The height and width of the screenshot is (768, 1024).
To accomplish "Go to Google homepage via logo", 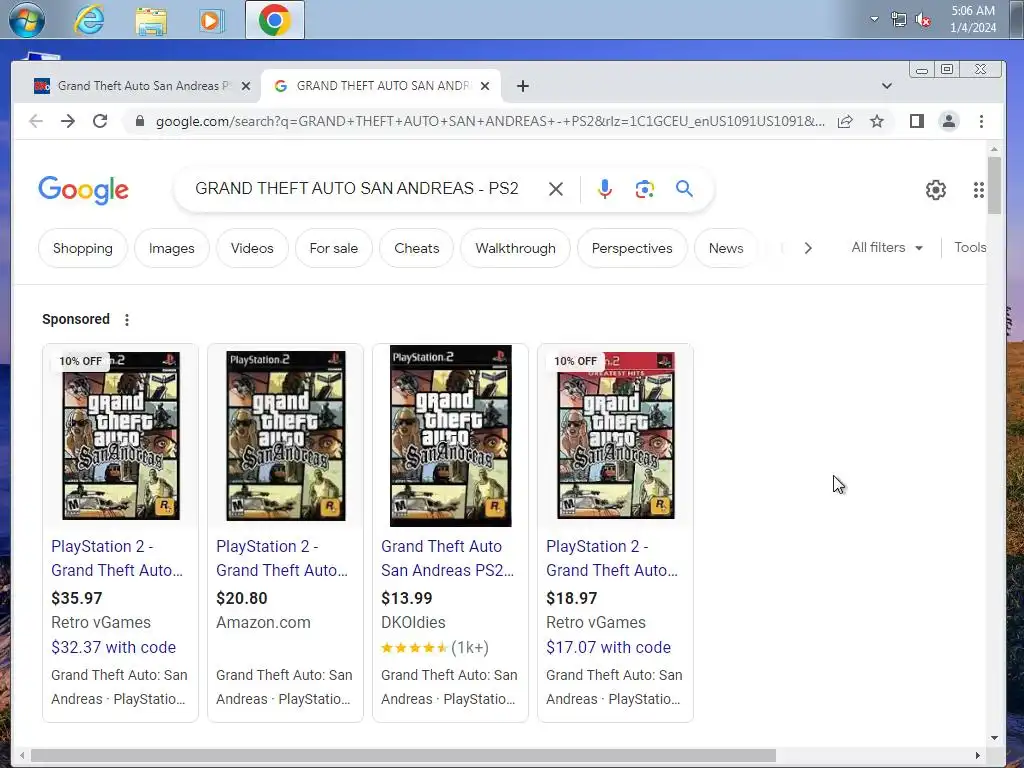I will point(84,190).
